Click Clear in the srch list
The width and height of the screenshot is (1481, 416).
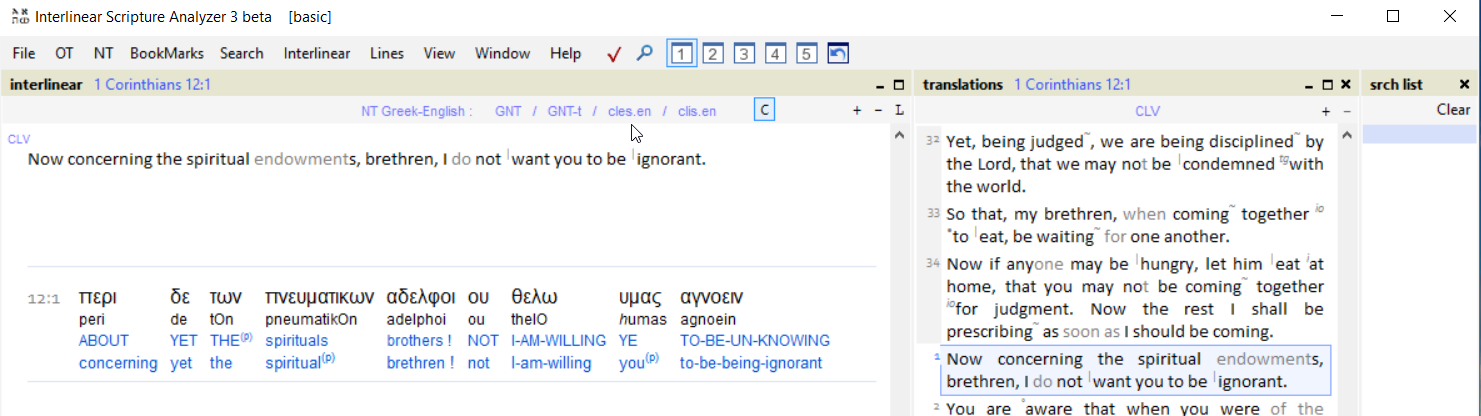pyautogui.click(x=1453, y=110)
